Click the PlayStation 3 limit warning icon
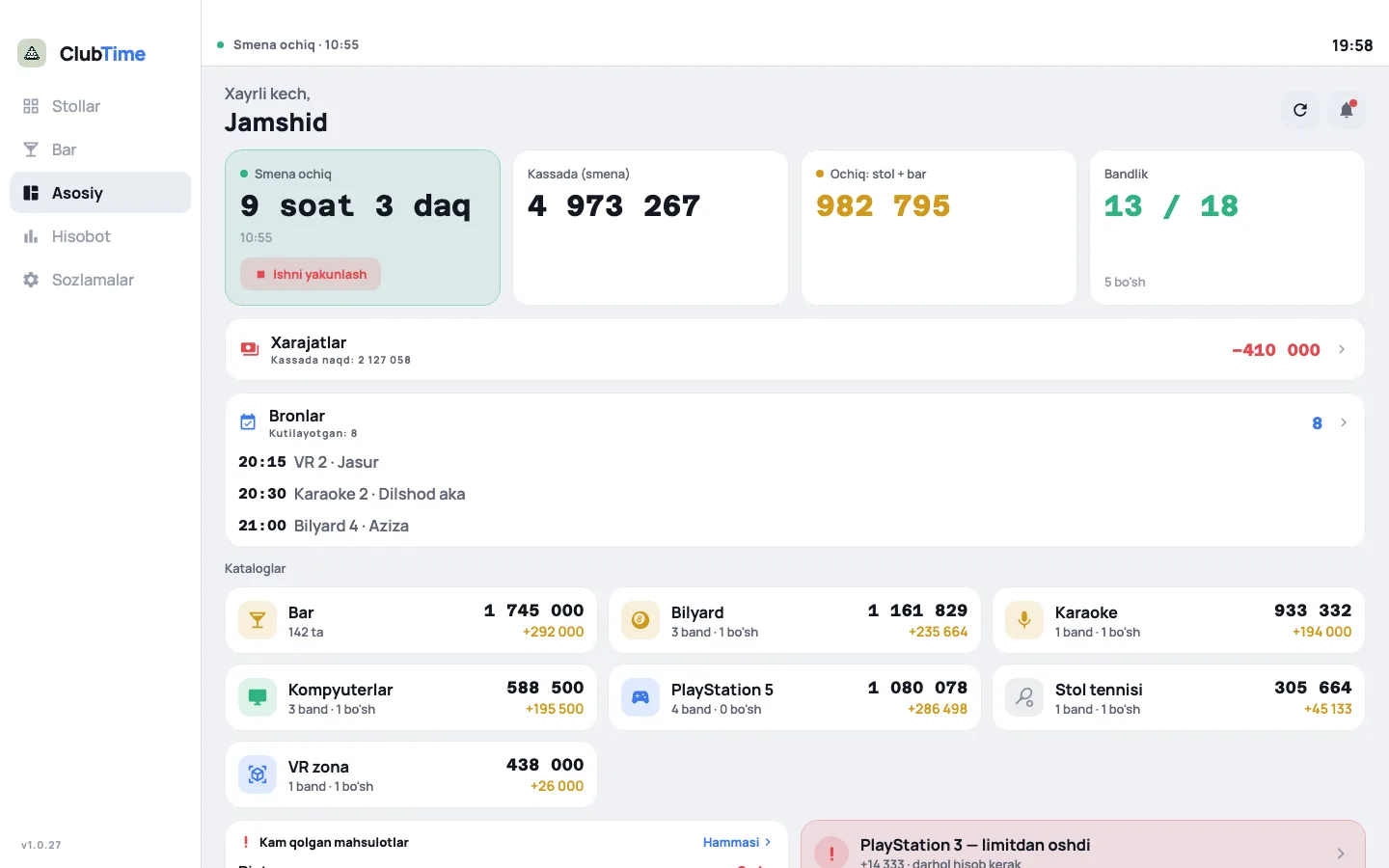The width and height of the screenshot is (1389, 868). pos(831,854)
